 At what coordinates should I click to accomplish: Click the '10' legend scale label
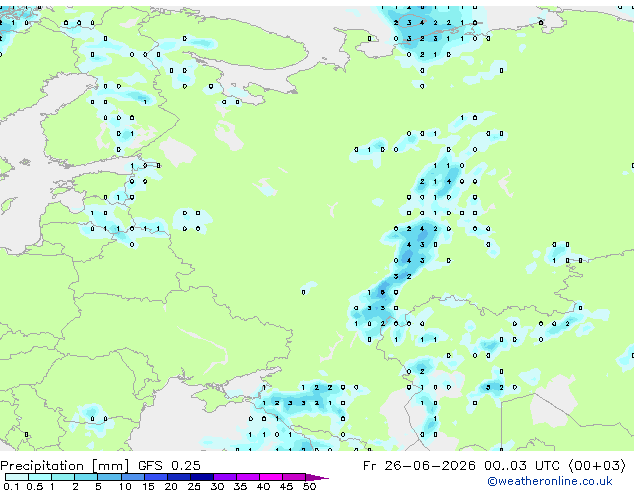click(x=125, y=486)
